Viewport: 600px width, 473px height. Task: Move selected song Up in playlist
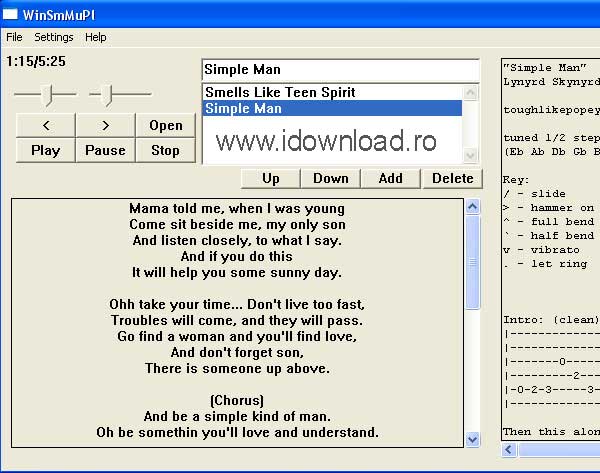(271, 179)
